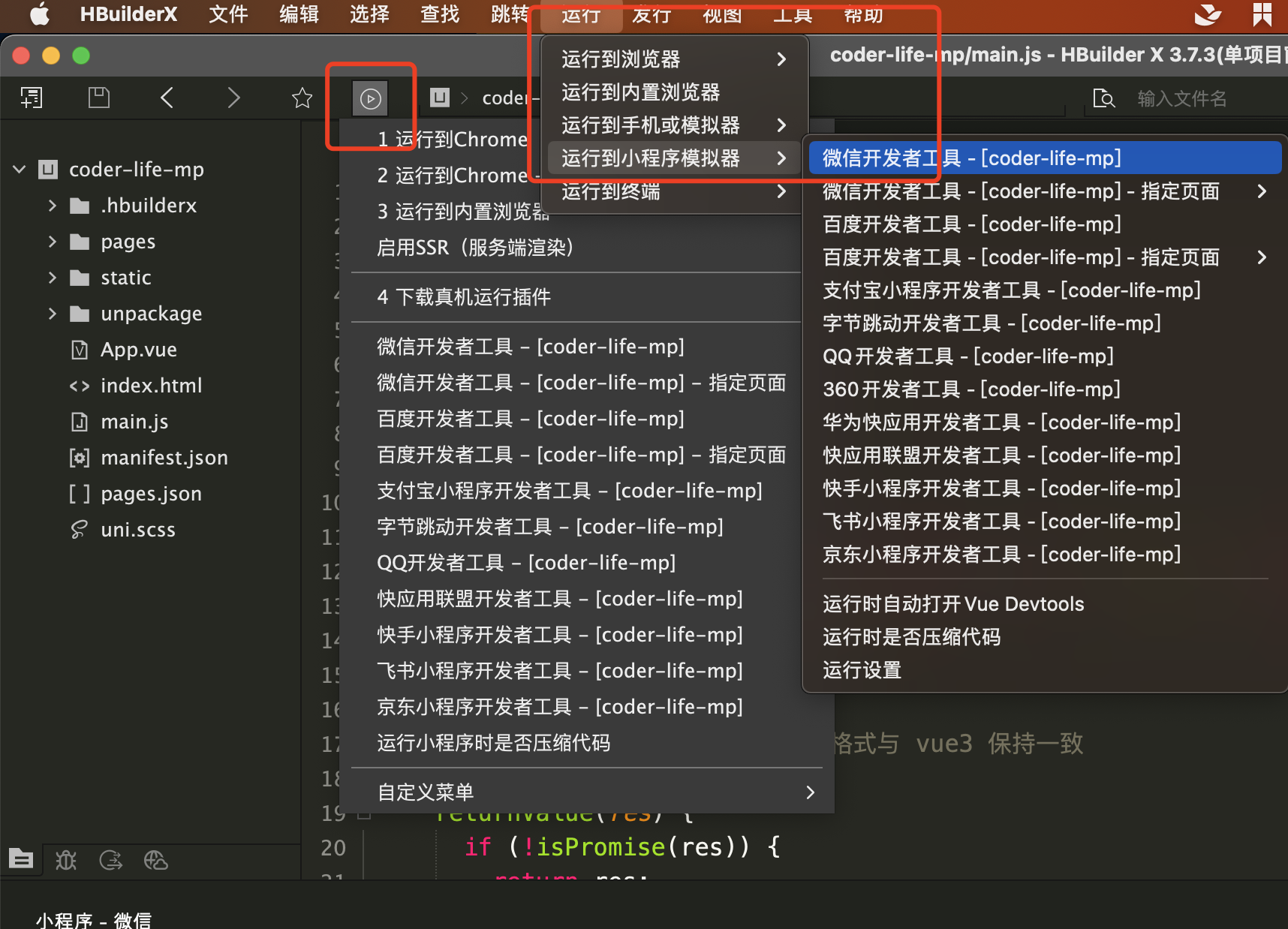Open uni.scss in the file tree
The height and width of the screenshot is (929, 1288).
138,530
